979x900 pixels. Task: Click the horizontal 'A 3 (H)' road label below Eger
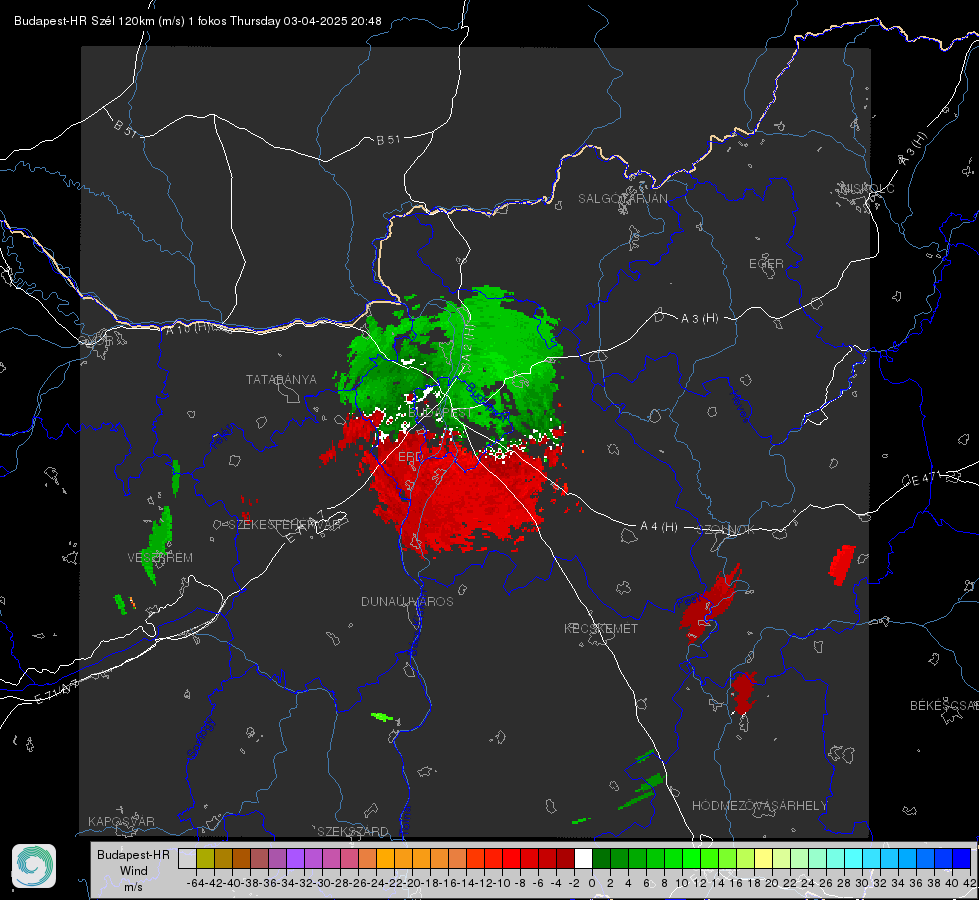(x=699, y=318)
